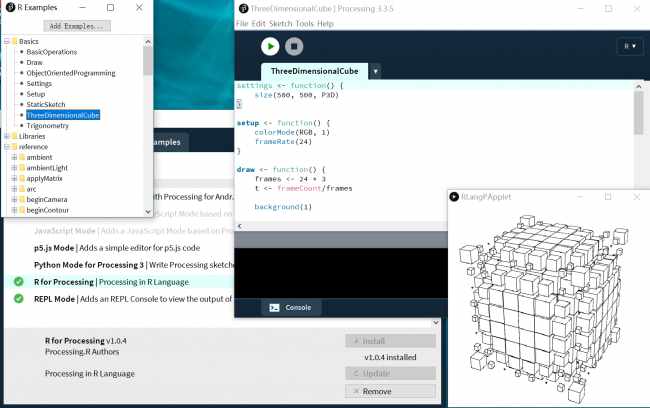This screenshot has width=650, height=408.
Task: Open the R mode selector dropdown
Action: click(x=630, y=46)
